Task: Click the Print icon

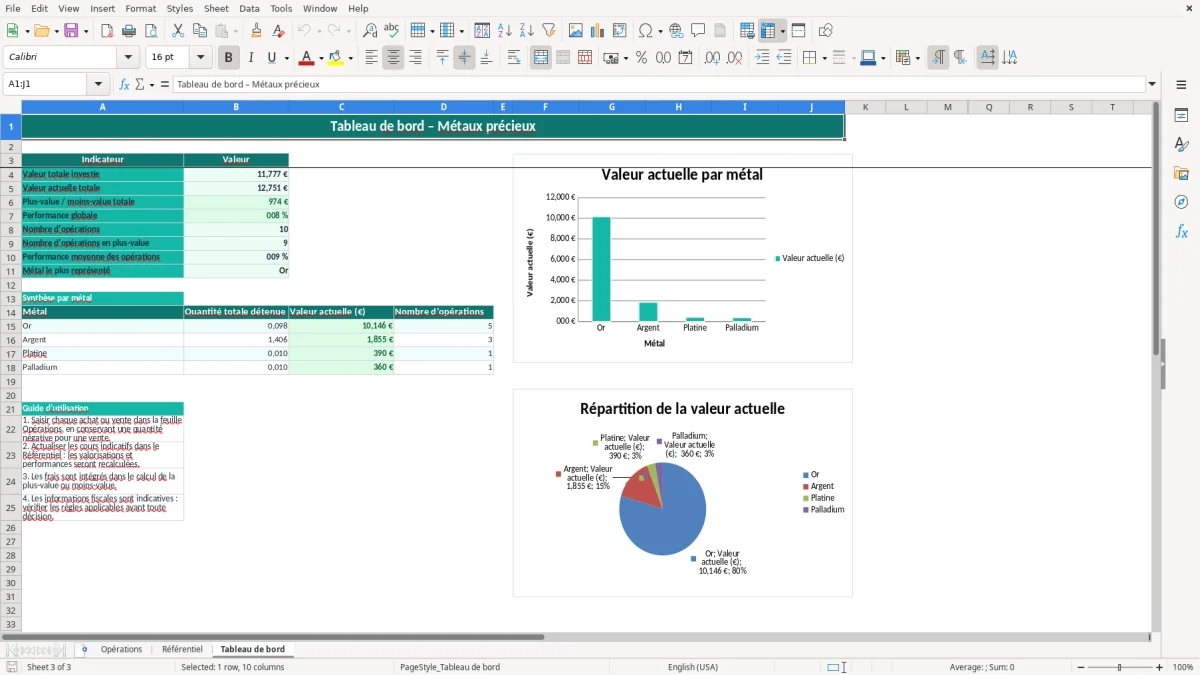Action: coord(129,31)
